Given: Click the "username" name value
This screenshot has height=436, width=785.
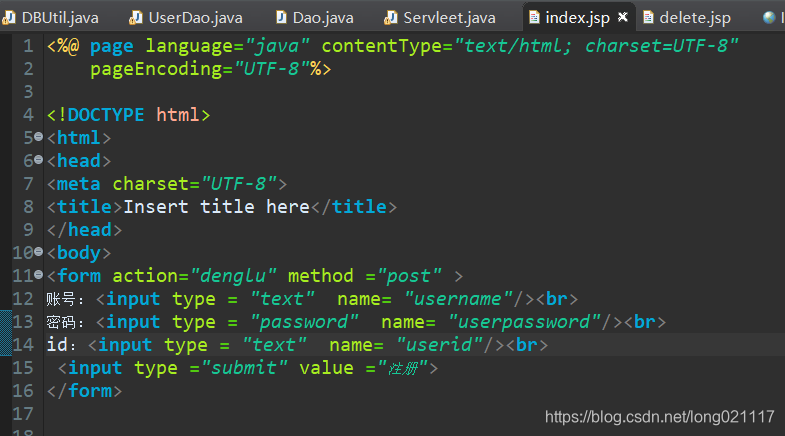Looking at the screenshot, I should coord(459,299).
